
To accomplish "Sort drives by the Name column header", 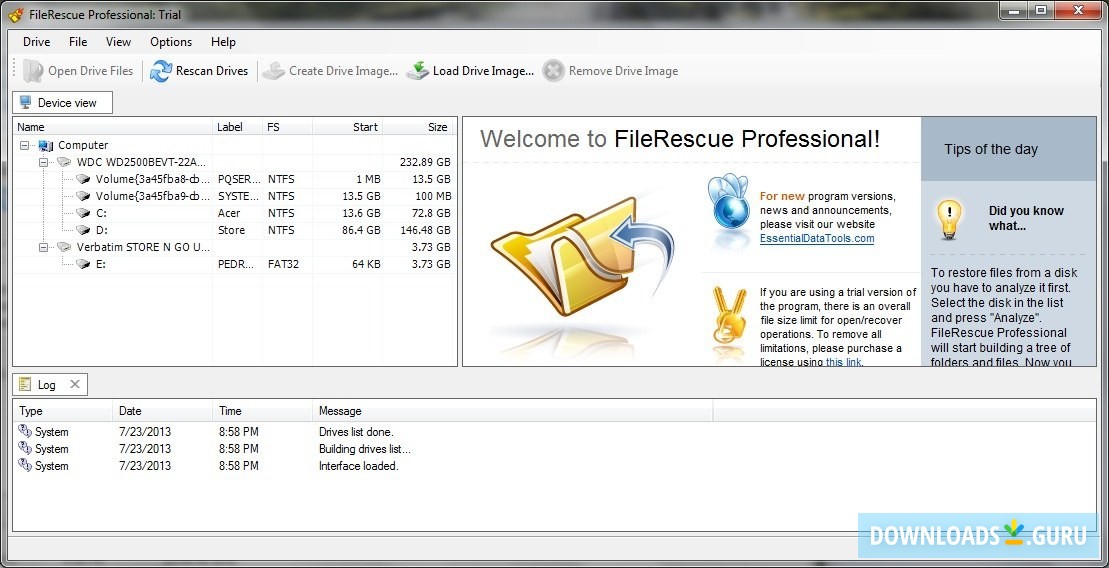I will pyautogui.click(x=113, y=127).
